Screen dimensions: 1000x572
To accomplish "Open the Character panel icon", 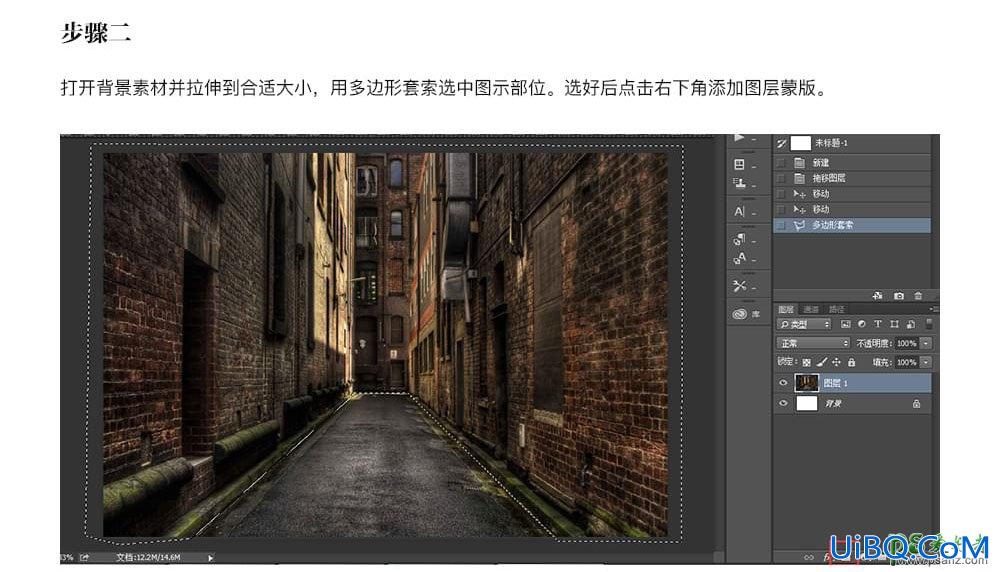I will (739, 212).
